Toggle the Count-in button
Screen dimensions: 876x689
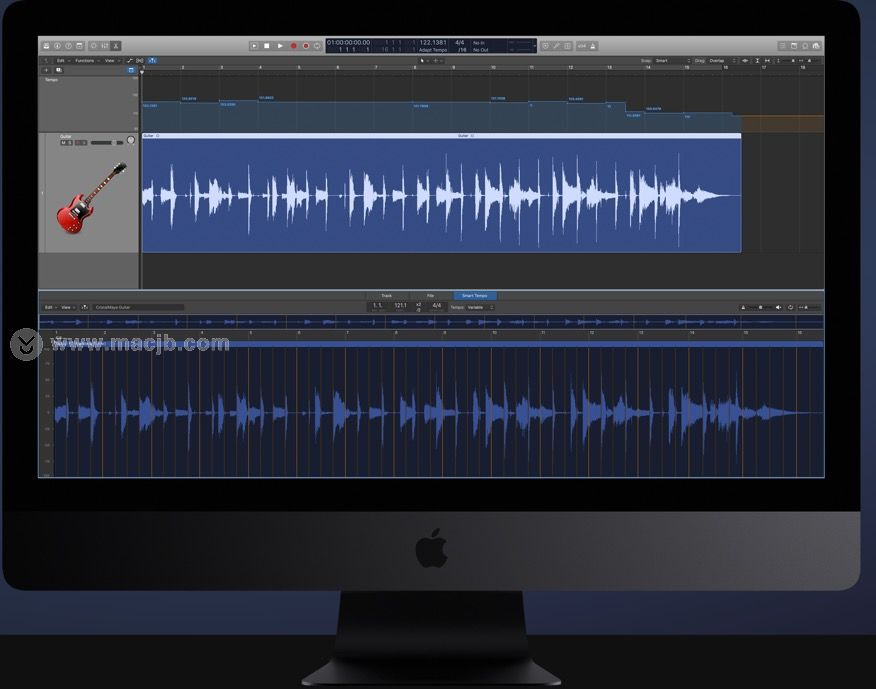(582, 46)
